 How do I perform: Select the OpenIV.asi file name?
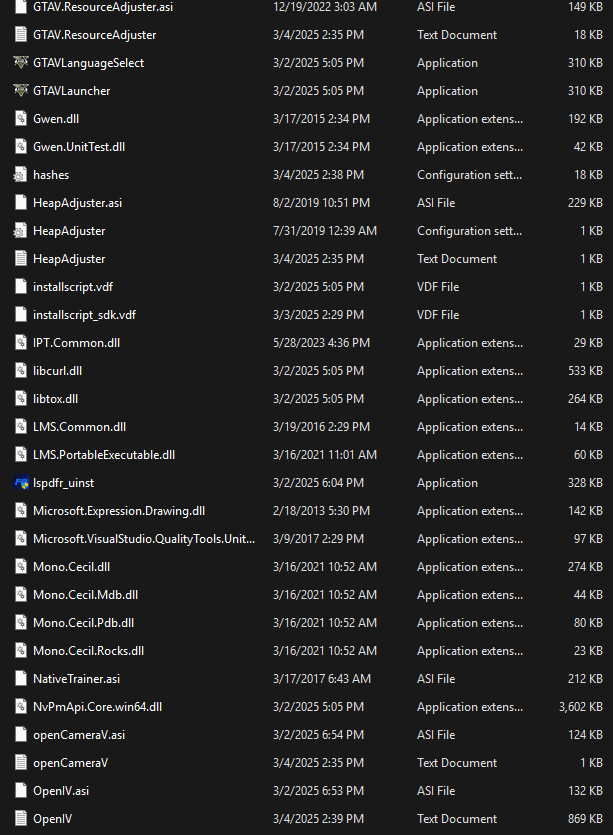(61, 791)
